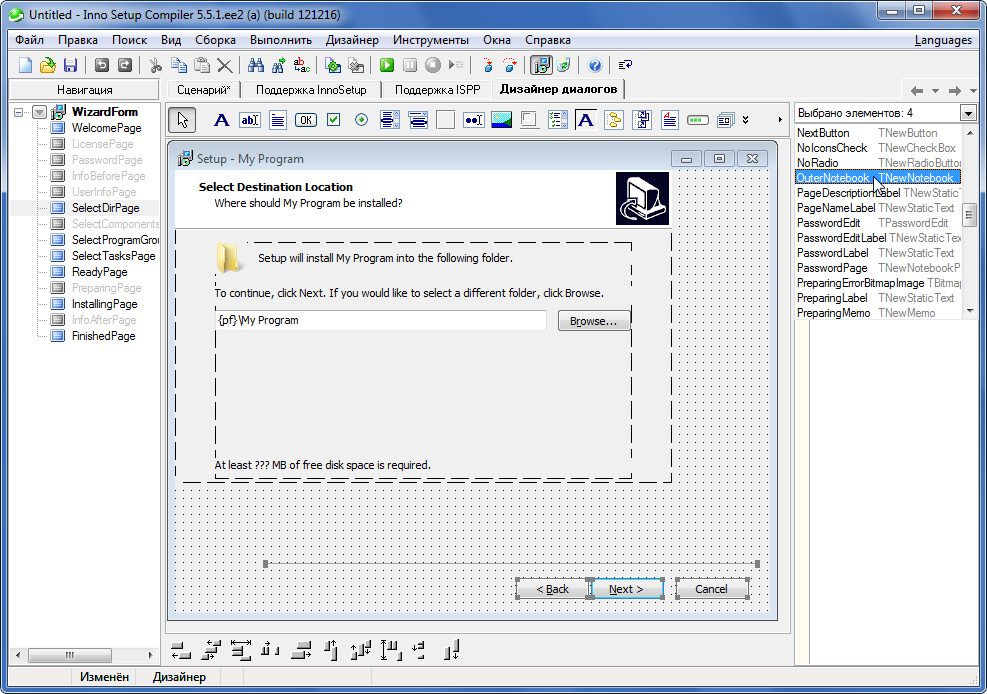This screenshot has height=694, width=987.
Task: Pick the label component with the blue A icon
Action: 222,120
